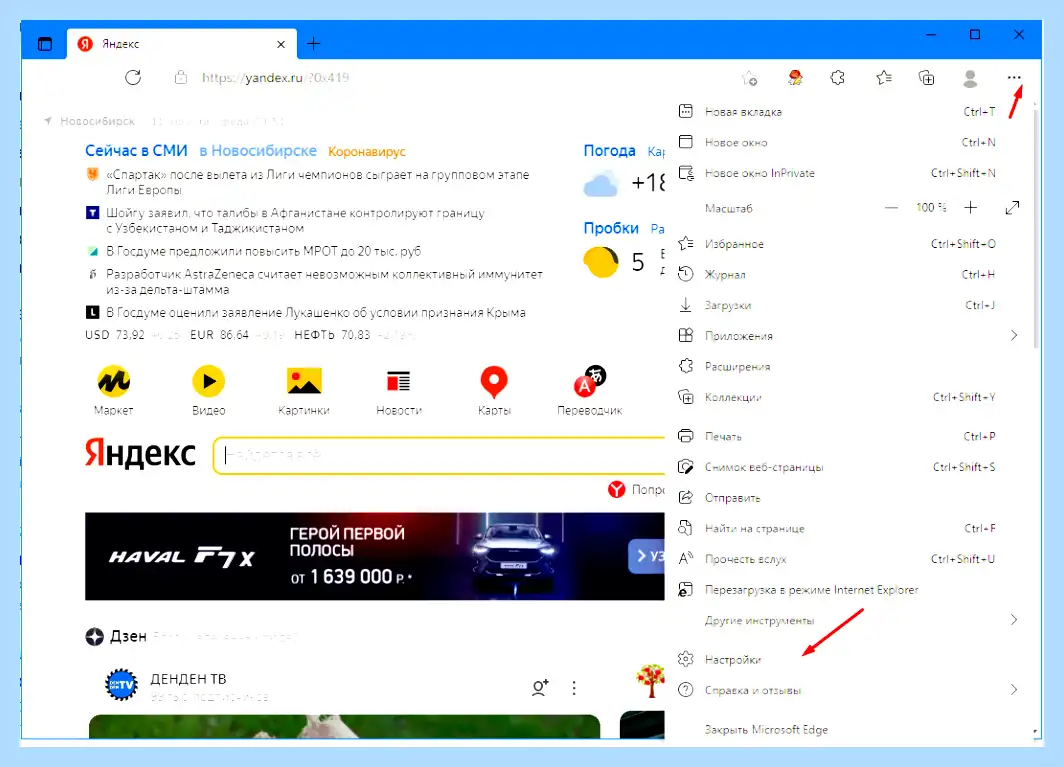The width and height of the screenshot is (1064, 767).
Task: Expand the Справка и отзывы submenu
Action: [x=1014, y=690]
